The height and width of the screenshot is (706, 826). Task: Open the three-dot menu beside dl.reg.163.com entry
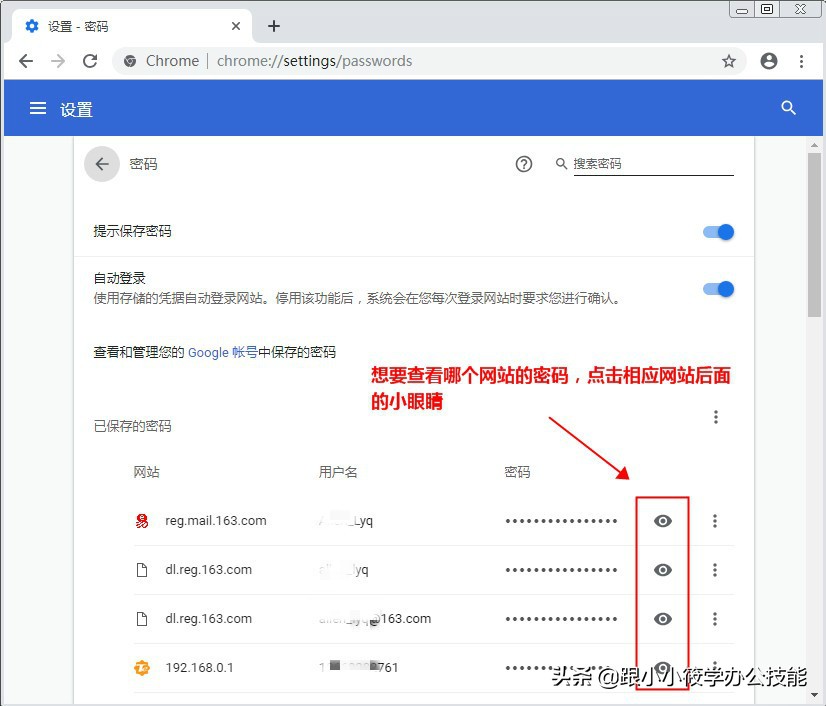(x=716, y=570)
